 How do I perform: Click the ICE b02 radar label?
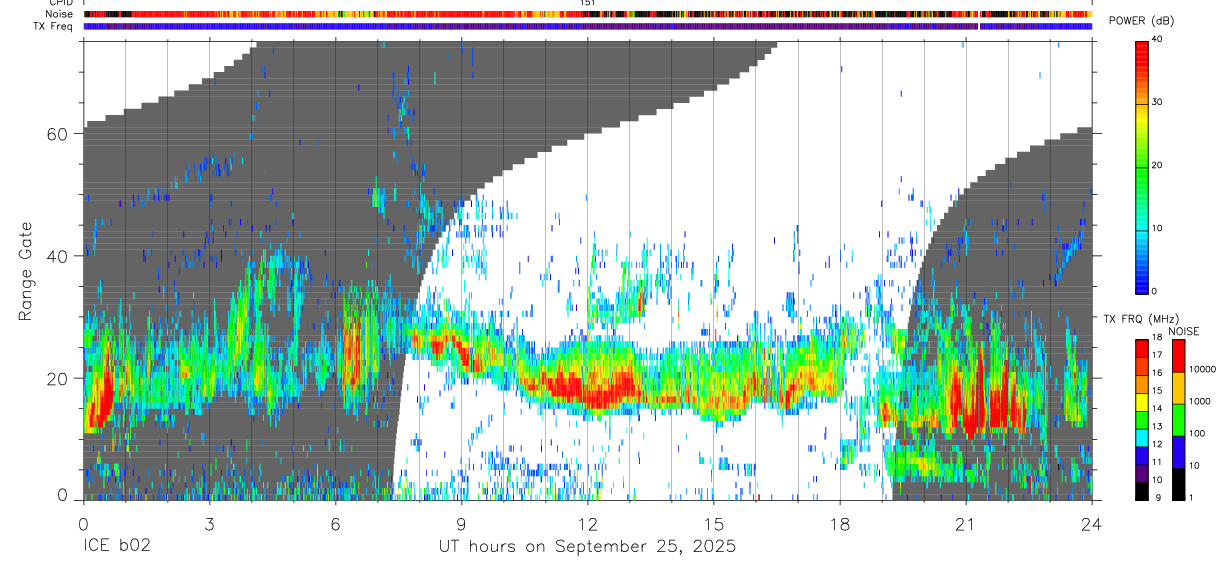click(x=118, y=547)
